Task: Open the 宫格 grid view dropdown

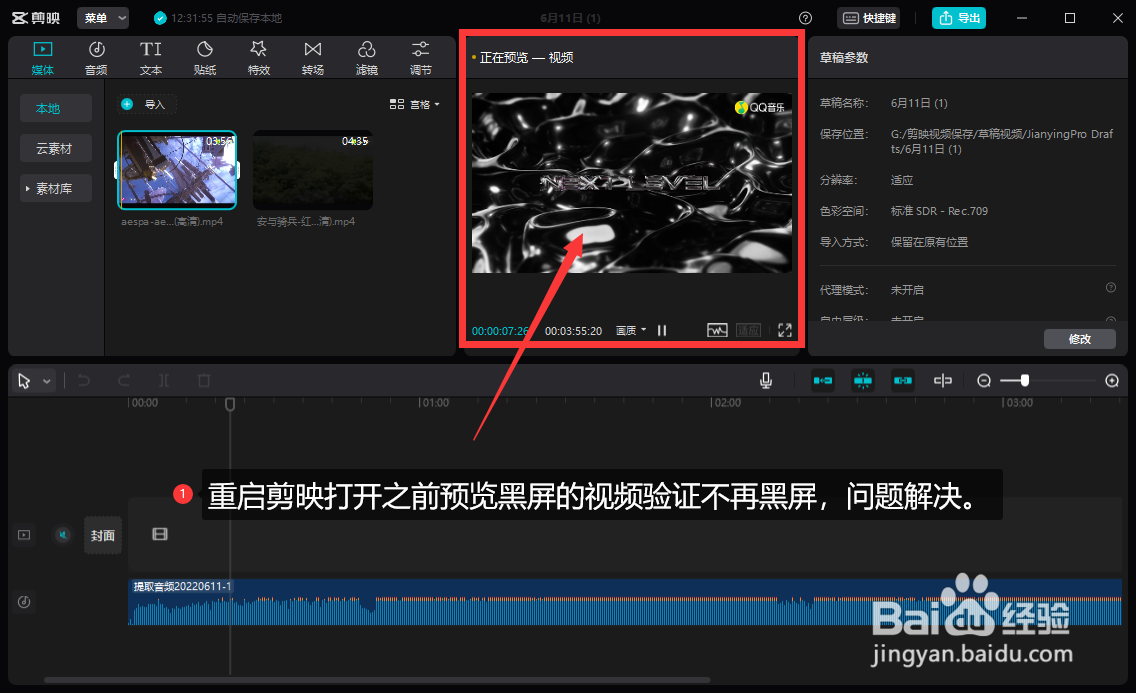Action: tap(414, 104)
